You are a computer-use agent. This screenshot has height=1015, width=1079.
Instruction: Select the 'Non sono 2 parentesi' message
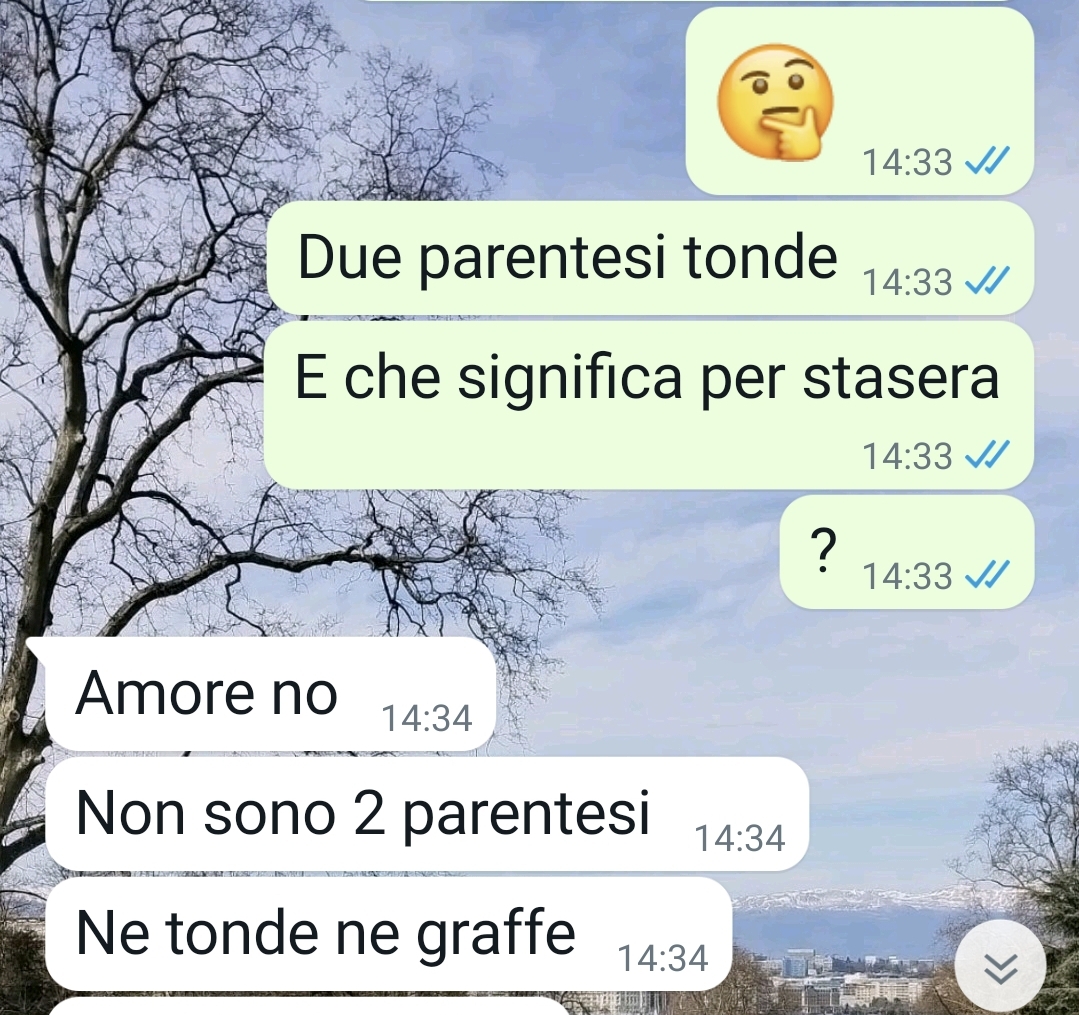pos(427,814)
